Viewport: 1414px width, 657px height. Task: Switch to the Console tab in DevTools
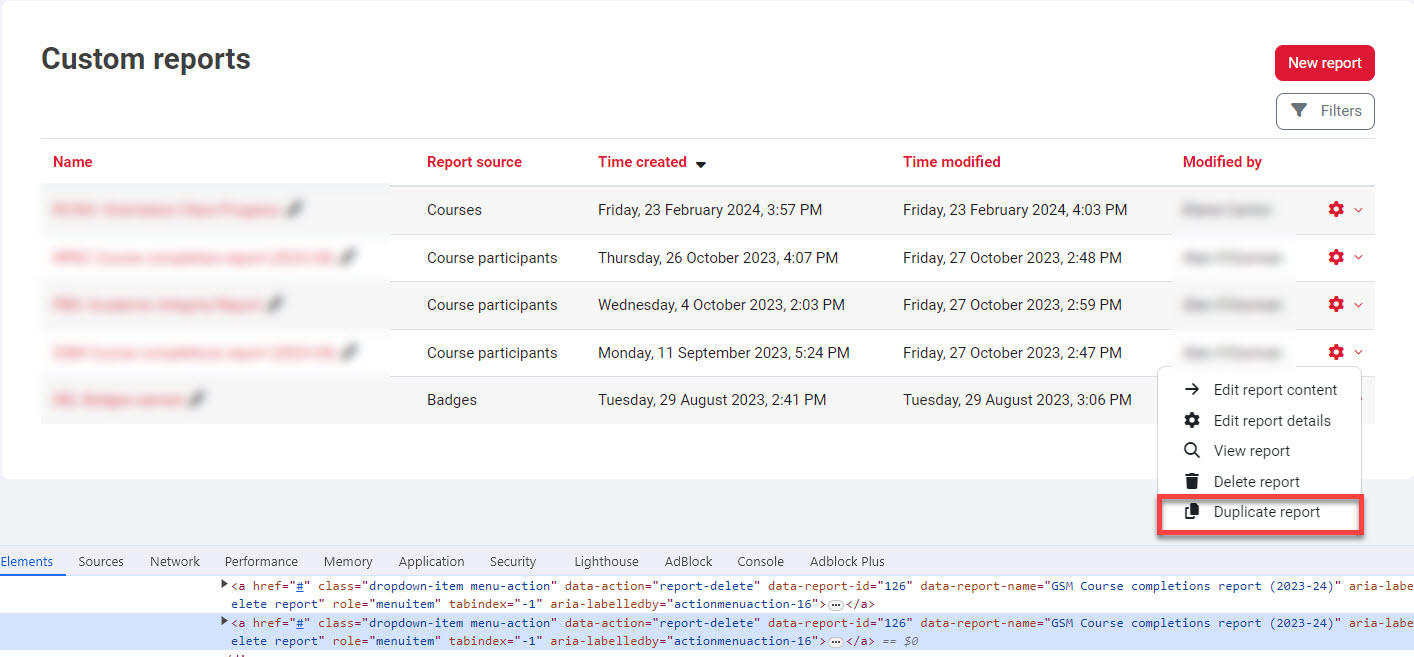pos(761,561)
